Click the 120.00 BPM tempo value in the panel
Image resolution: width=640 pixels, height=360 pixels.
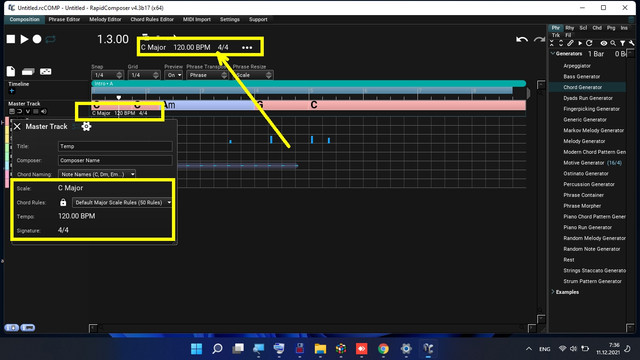76,216
